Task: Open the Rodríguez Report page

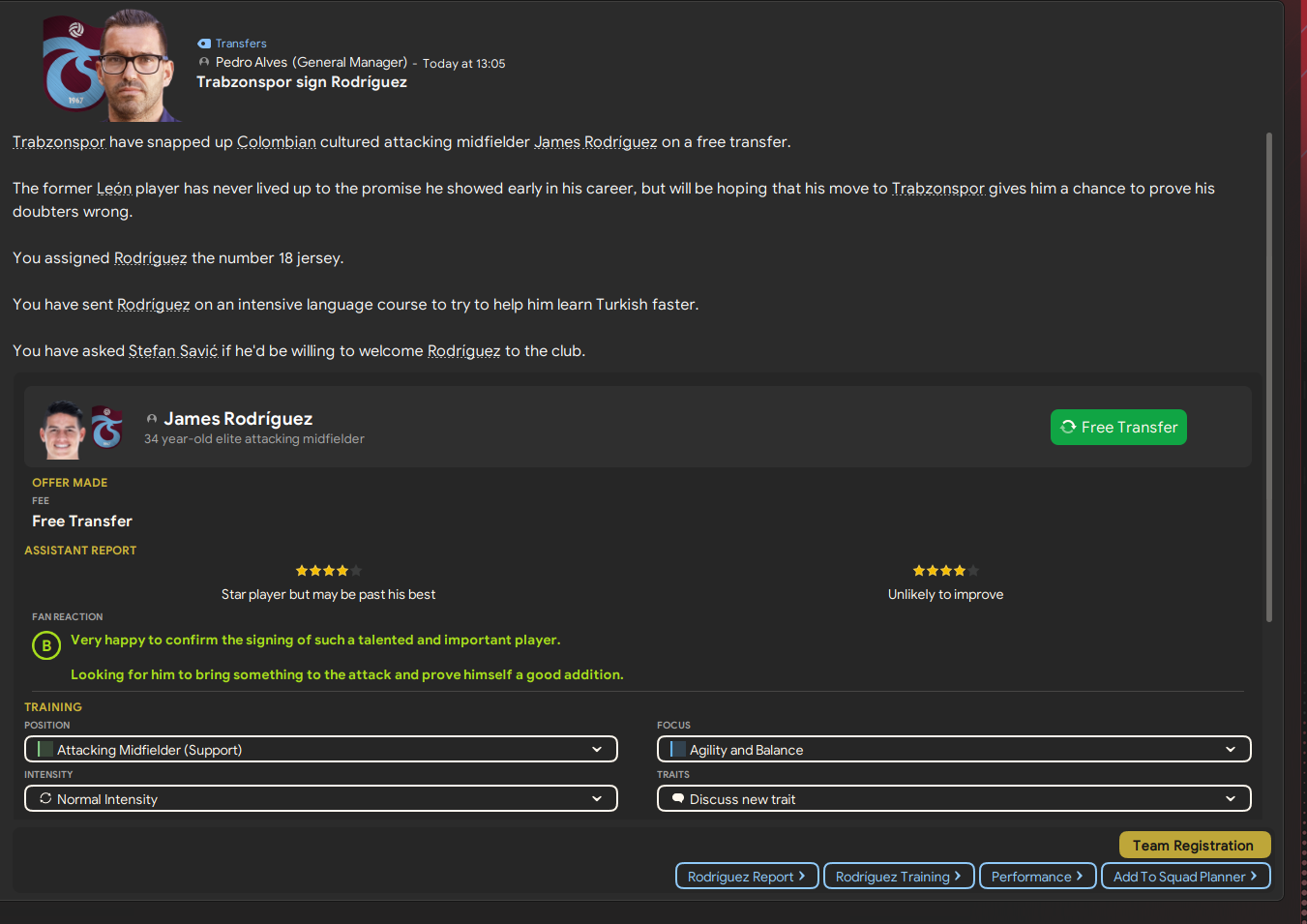Action: point(746,877)
